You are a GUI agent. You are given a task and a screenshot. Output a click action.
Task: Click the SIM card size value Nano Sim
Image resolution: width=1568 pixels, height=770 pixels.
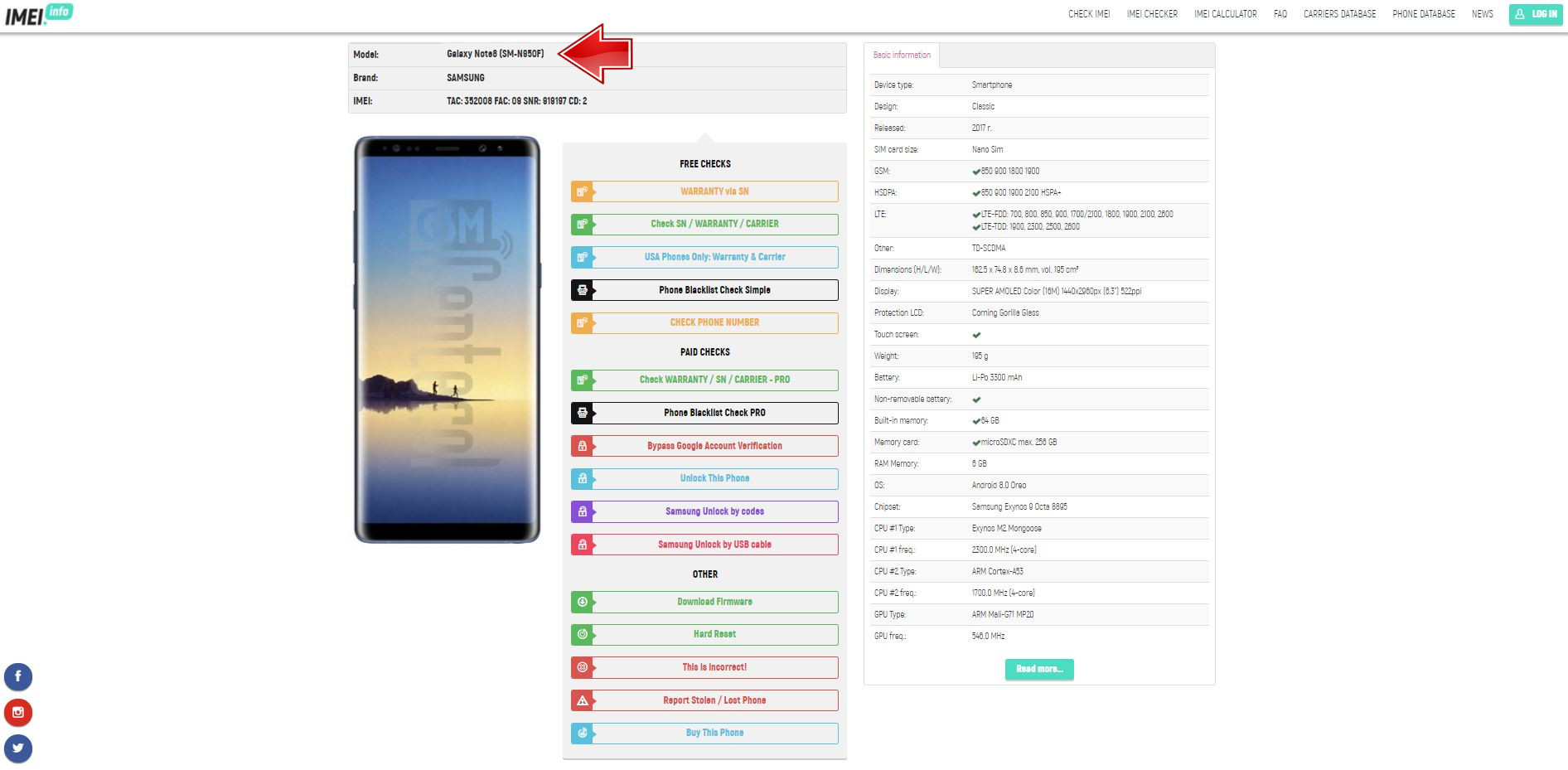coord(987,149)
